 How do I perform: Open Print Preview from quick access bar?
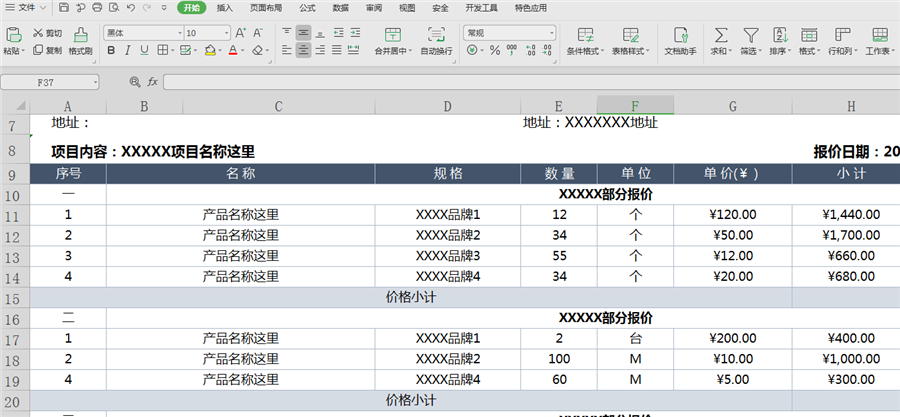coord(114,8)
